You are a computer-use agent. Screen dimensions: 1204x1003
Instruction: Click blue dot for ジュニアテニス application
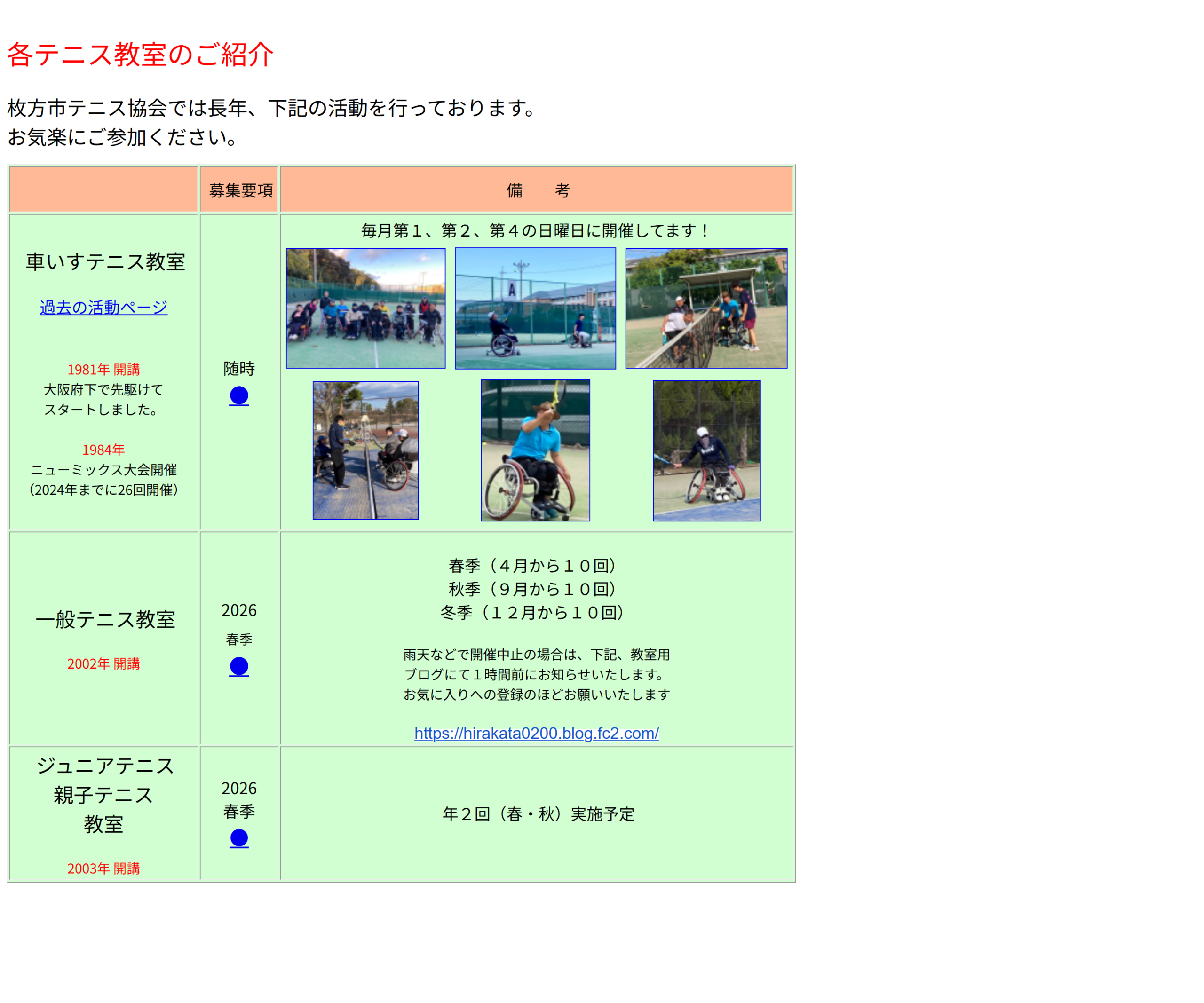239,838
